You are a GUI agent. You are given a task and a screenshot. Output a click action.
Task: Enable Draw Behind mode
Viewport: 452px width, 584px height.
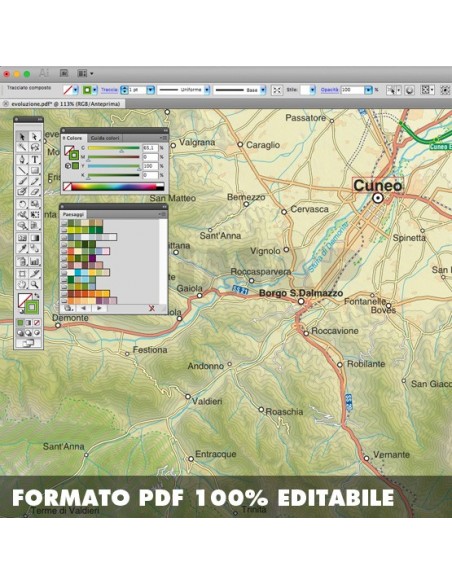29,333
